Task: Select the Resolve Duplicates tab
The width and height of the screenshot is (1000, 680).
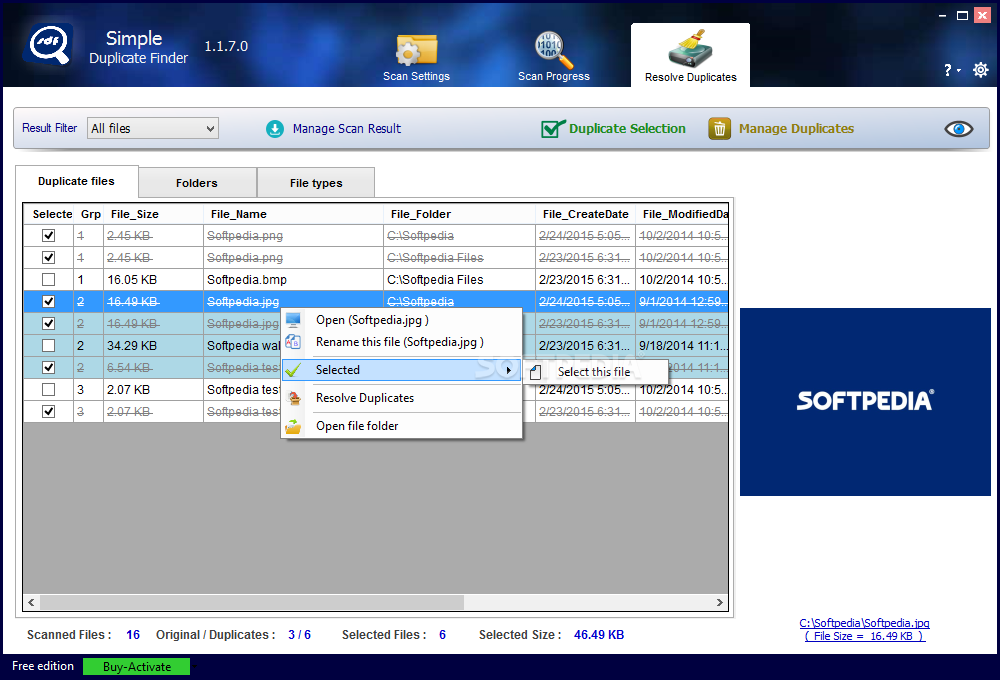Action: 691,55
